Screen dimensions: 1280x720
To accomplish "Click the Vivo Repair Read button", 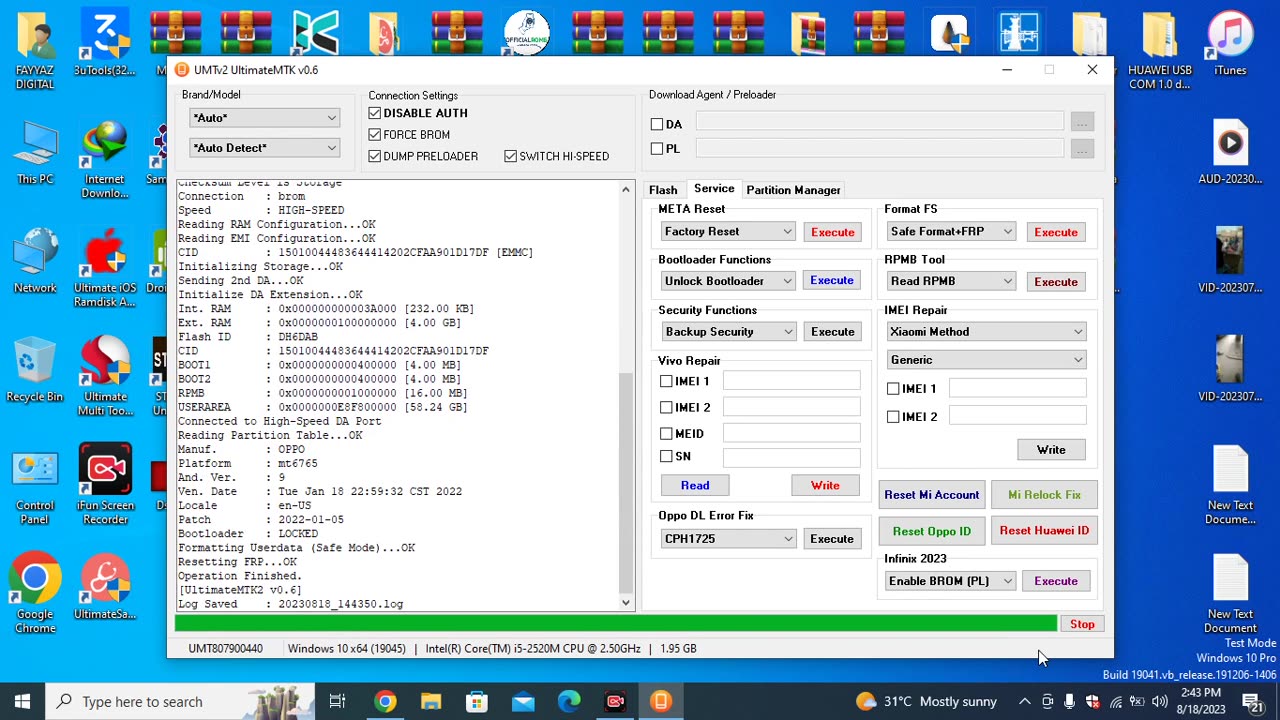I will coord(695,485).
